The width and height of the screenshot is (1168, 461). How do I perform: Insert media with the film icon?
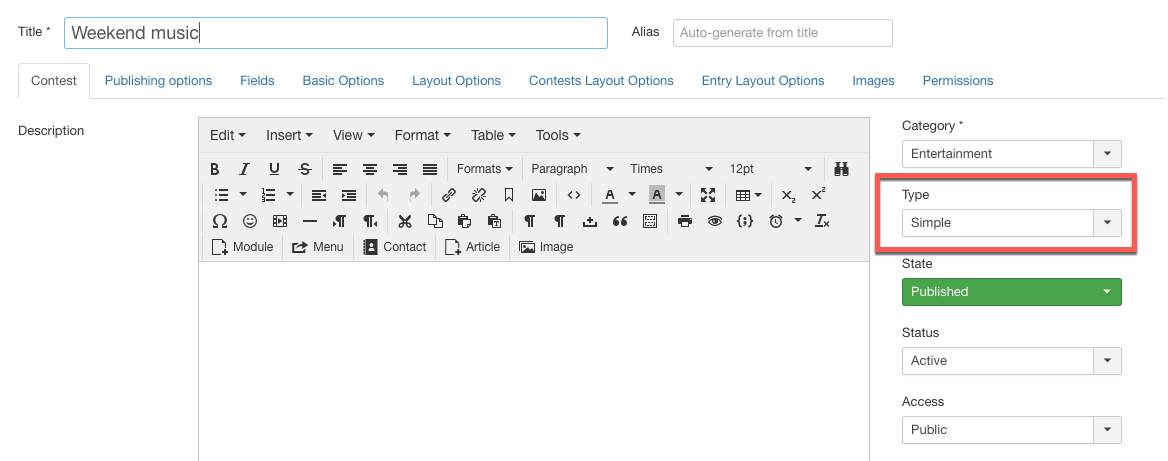point(280,221)
